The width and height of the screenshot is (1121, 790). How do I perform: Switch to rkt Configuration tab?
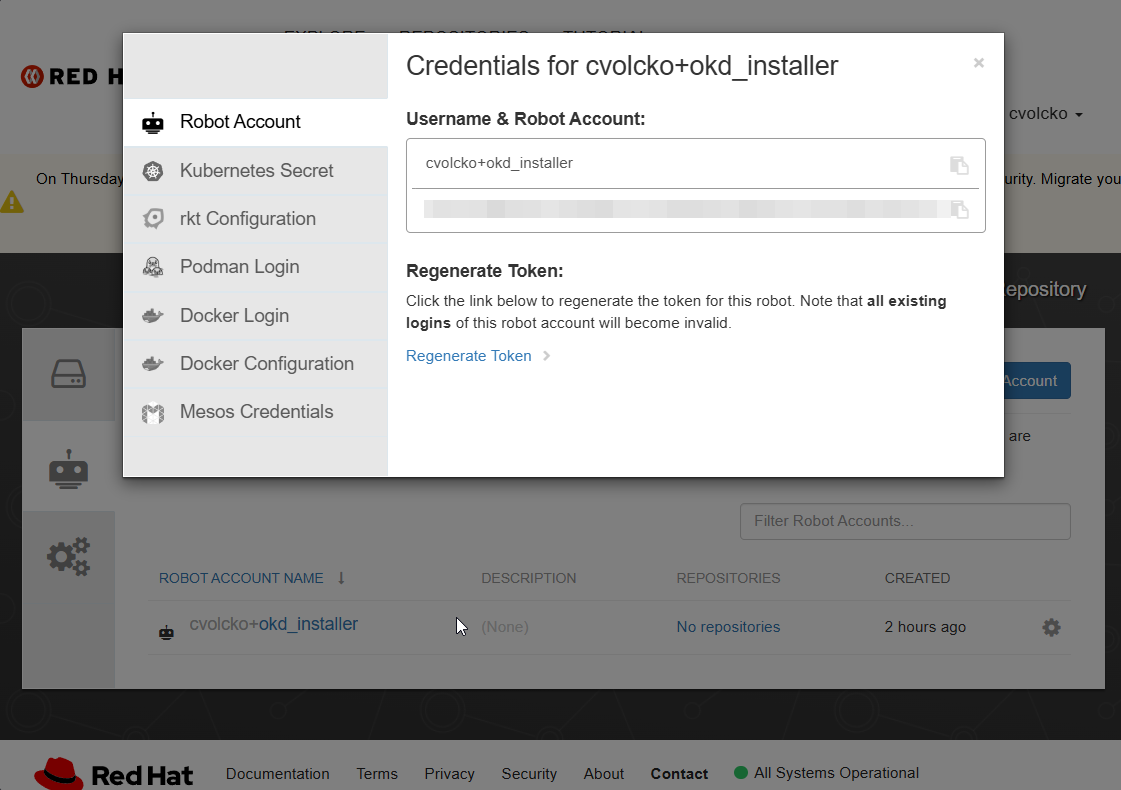[247, 219]
